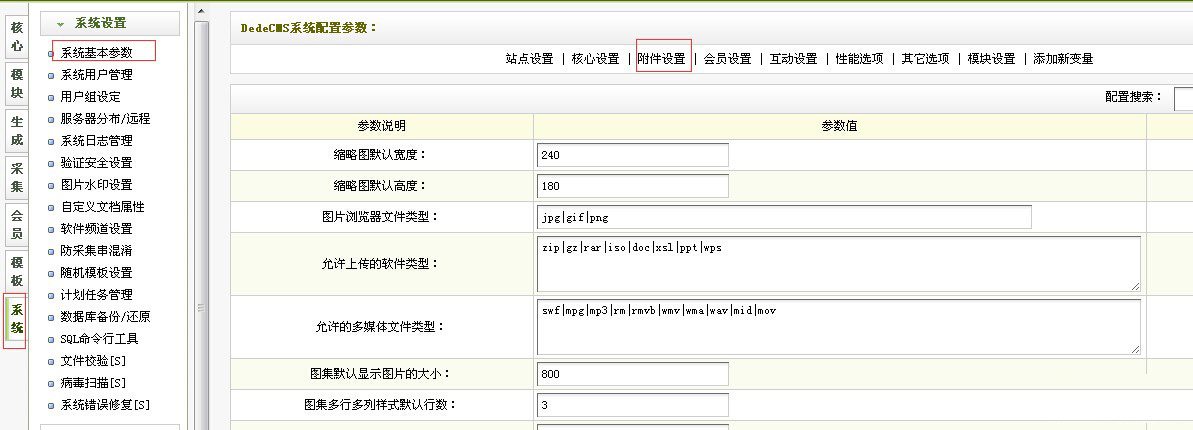Open SQL命令行工具 entry
The width and height of the screenshot is (1193, 430).
(100, 339)
